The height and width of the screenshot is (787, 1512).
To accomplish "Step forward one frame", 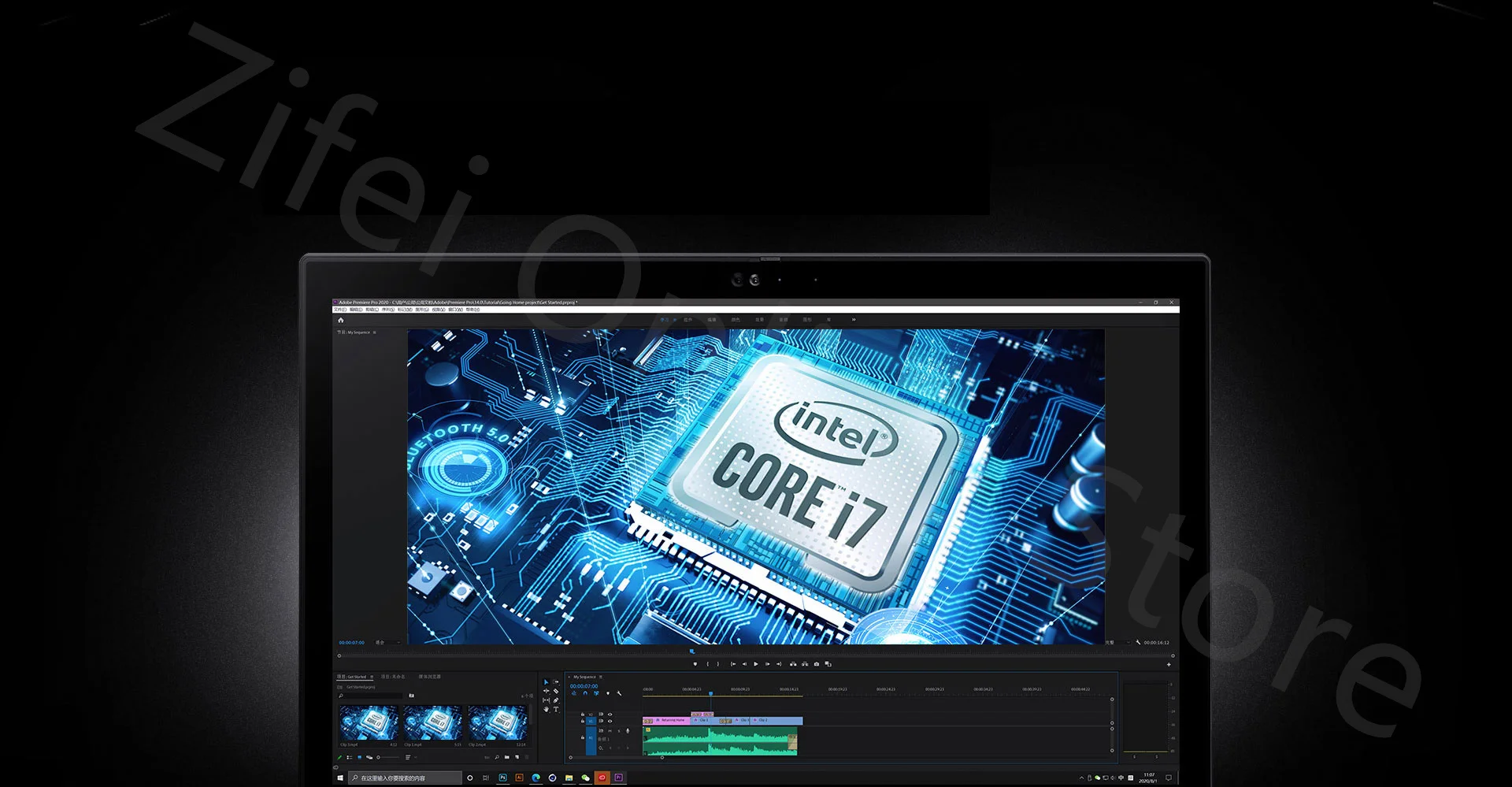I will pos(768,664).
